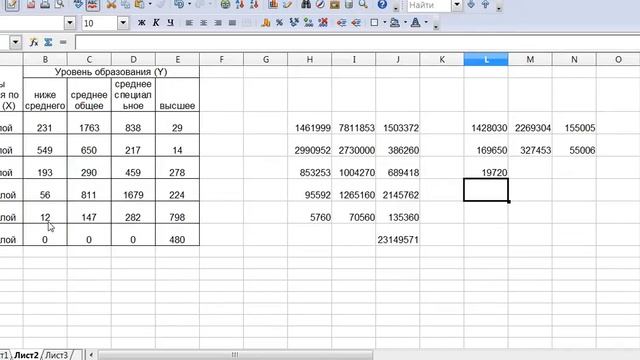
Task: Select column header E
Action: click(x=177, y=59)
